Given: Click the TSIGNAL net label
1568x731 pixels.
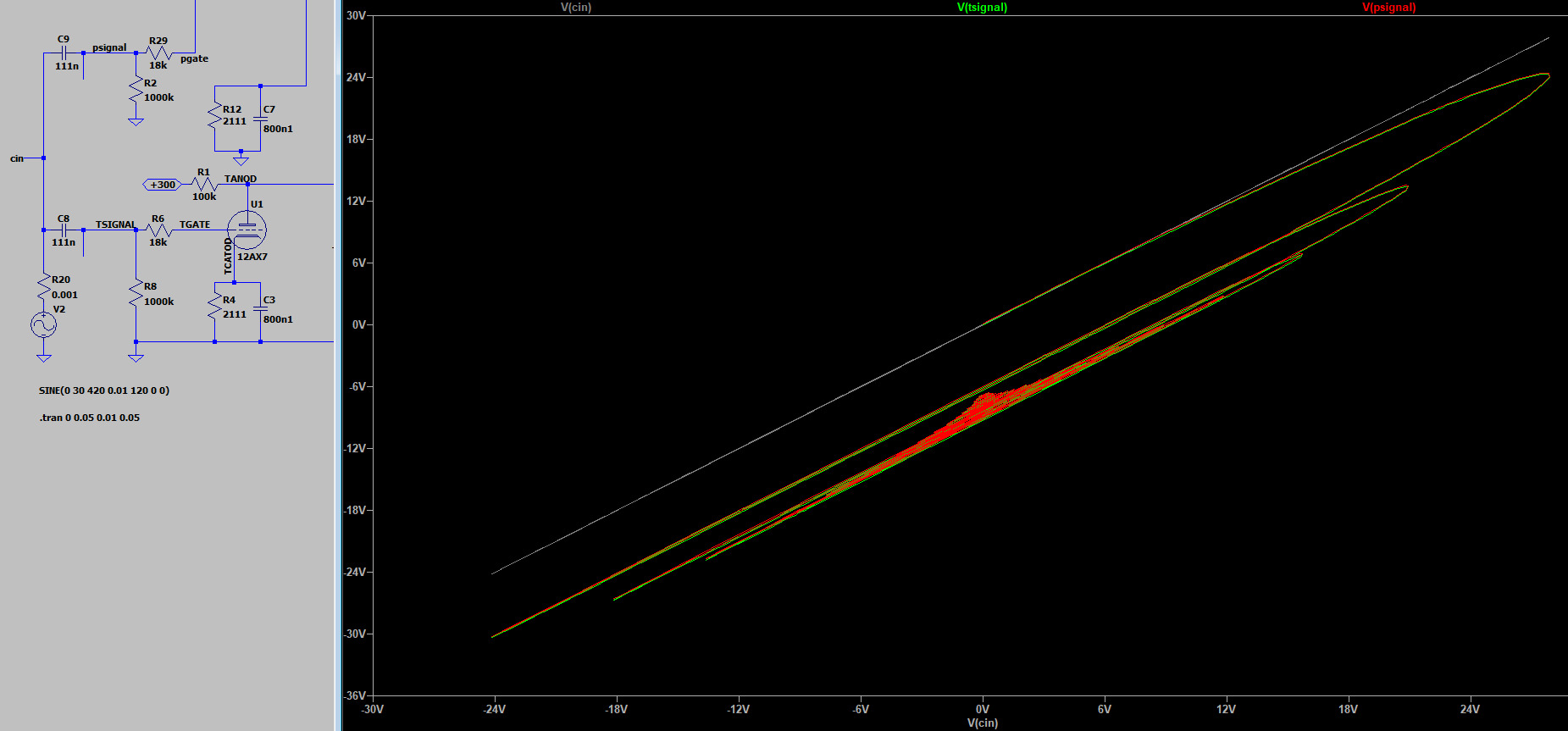Looking at the screenshot, I should 115,224.
